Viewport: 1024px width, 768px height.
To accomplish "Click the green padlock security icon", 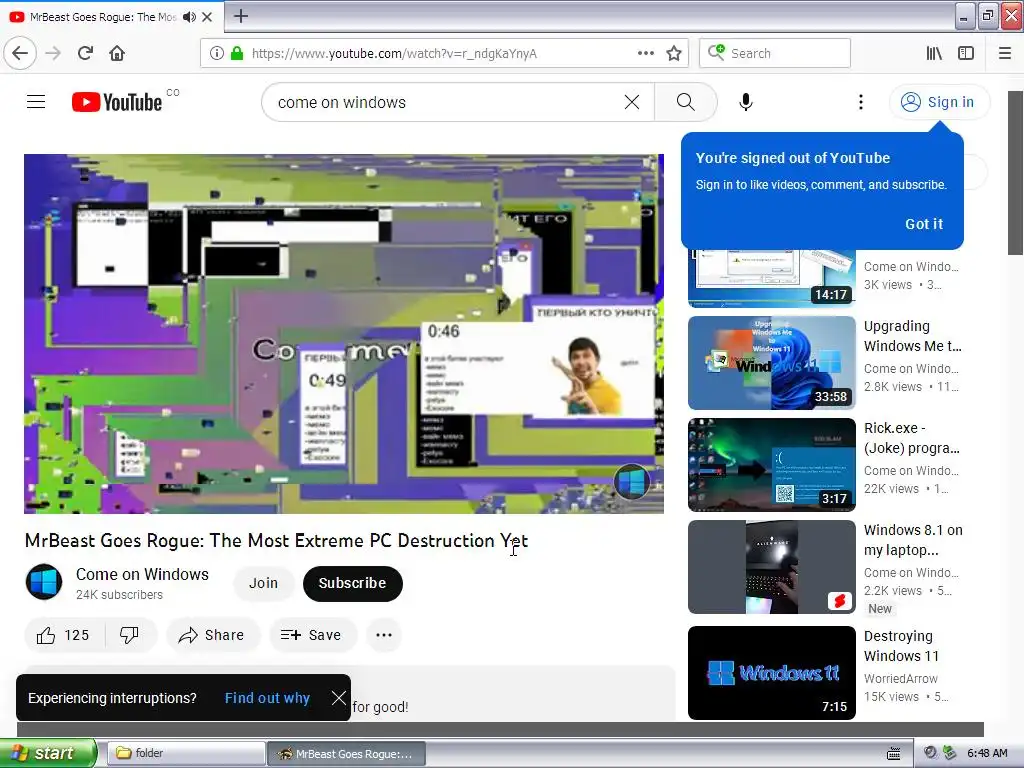I will pos(237,53).
